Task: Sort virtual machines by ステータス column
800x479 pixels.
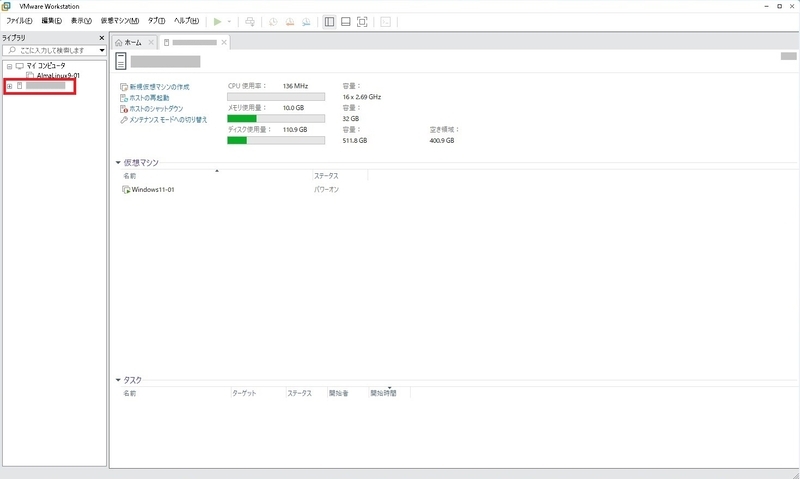Action: pyautogui.click(x=326, y=176)
